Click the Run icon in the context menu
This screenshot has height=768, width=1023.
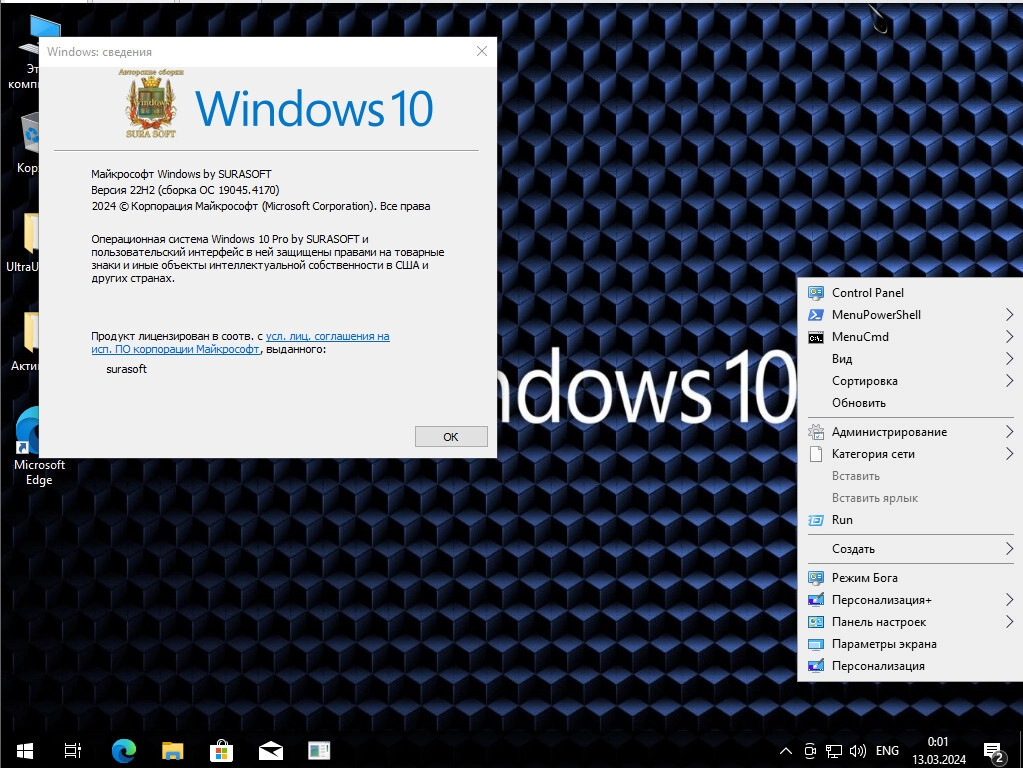pos(815,520)
